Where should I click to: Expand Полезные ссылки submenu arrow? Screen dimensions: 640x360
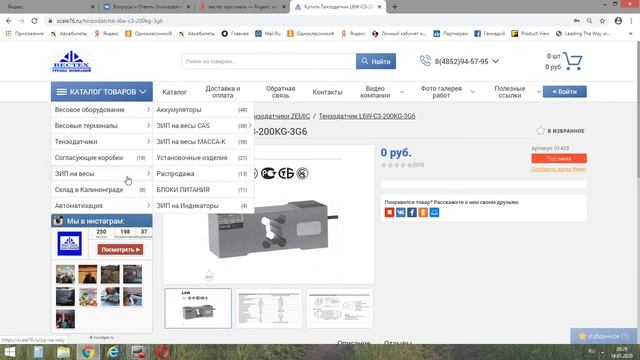(x=539, y=92)
